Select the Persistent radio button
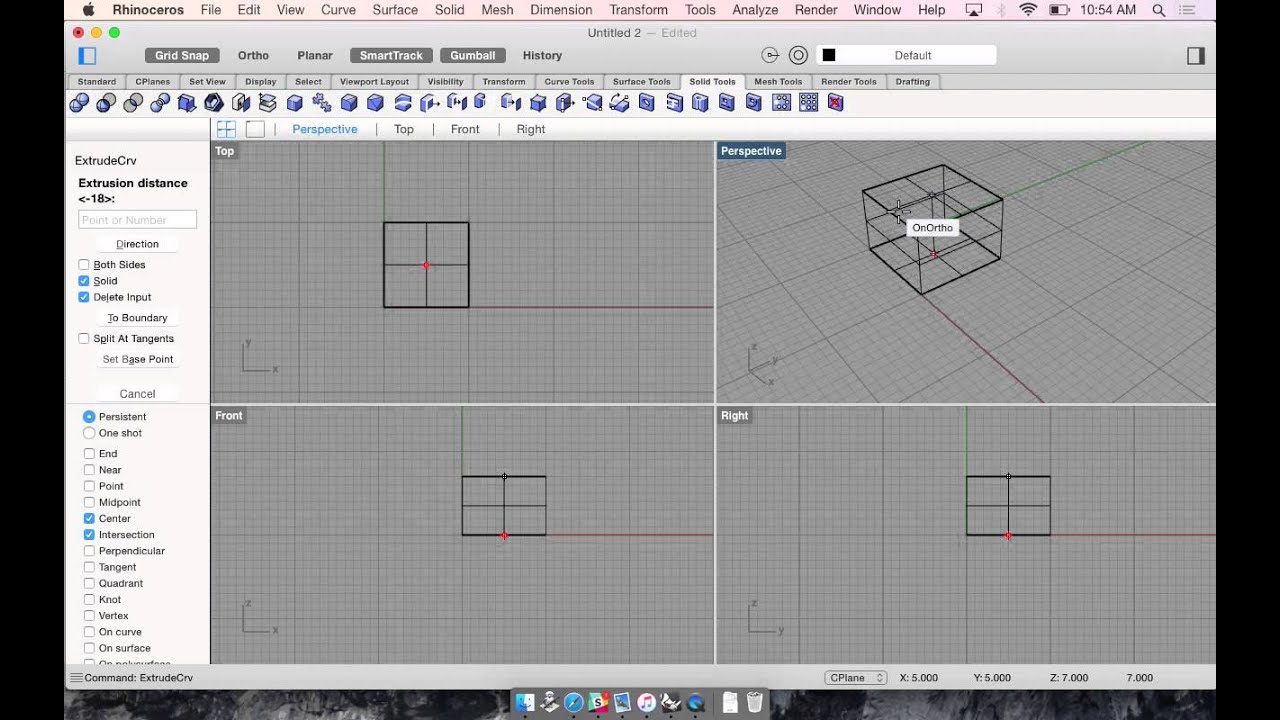The height and width of the screenshot is (720, 1280). click(x=89, y=417)
